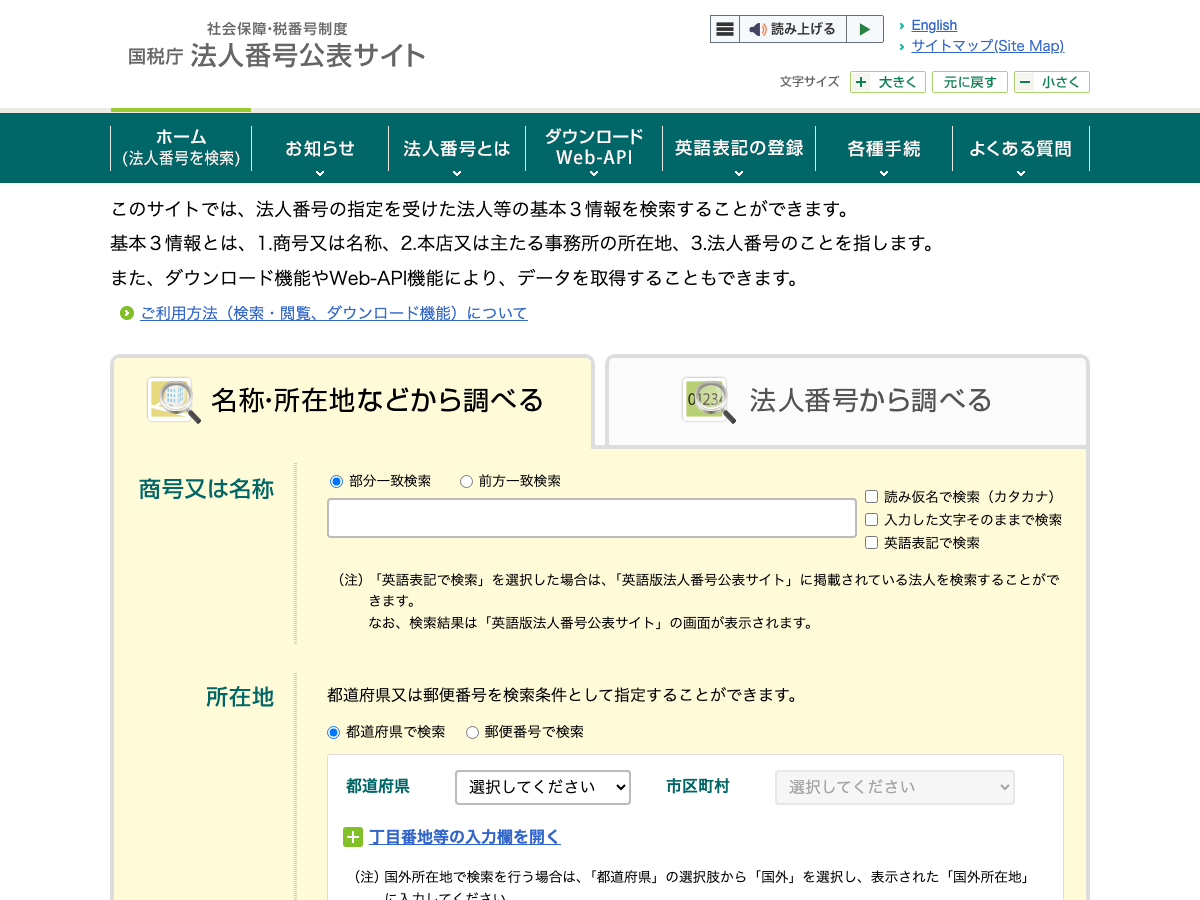Go to ホーム（法人番号を検索） in navigation
The image size is (1200, 900).
[181, 147]
